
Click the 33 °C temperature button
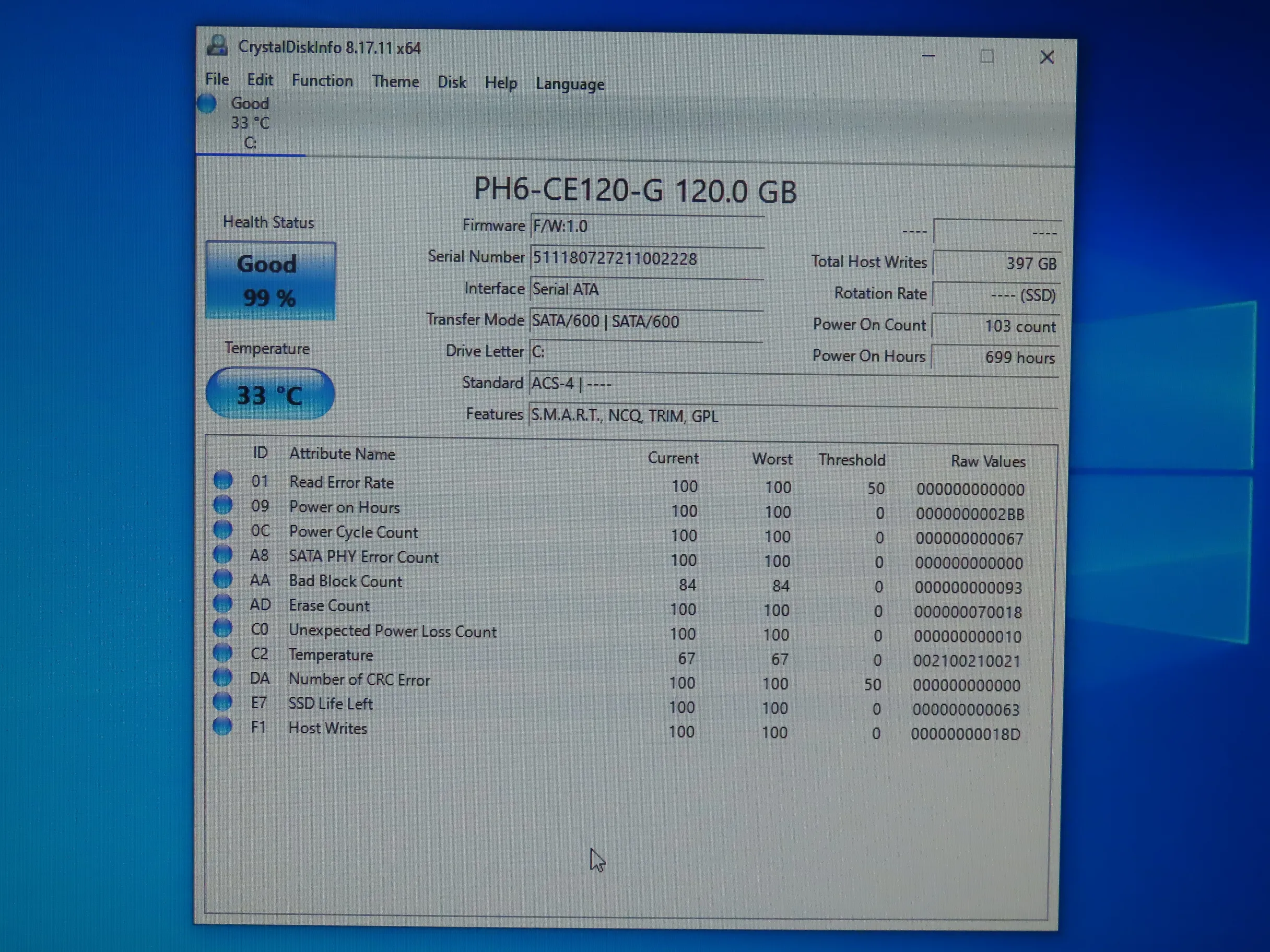click(270, 394)
